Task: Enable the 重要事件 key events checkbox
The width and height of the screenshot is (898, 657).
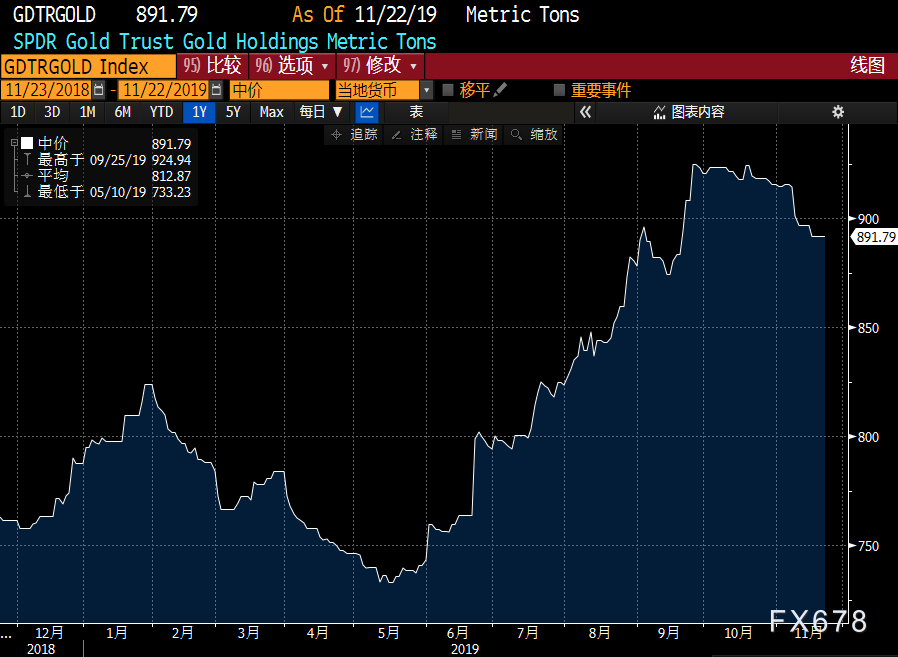Action: point(560,90)
